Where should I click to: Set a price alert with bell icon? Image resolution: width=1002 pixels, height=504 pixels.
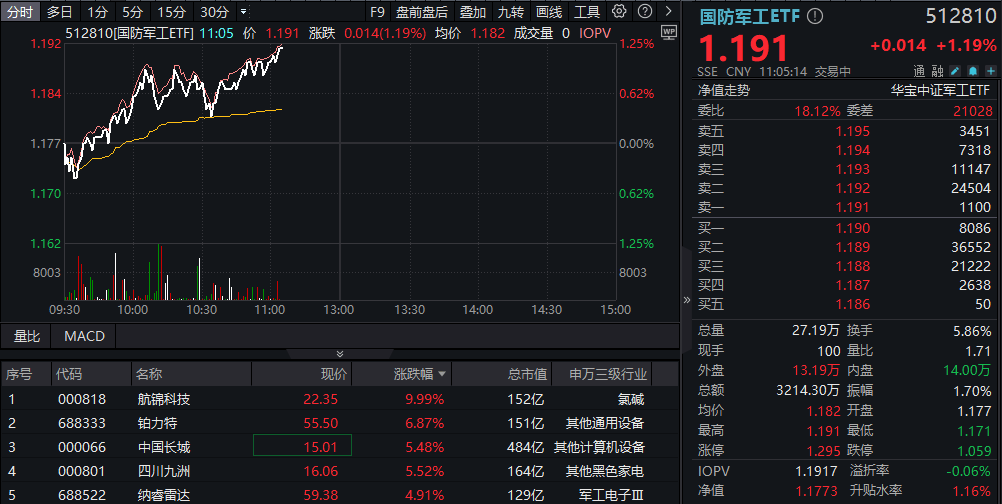(x=973, y=71)
